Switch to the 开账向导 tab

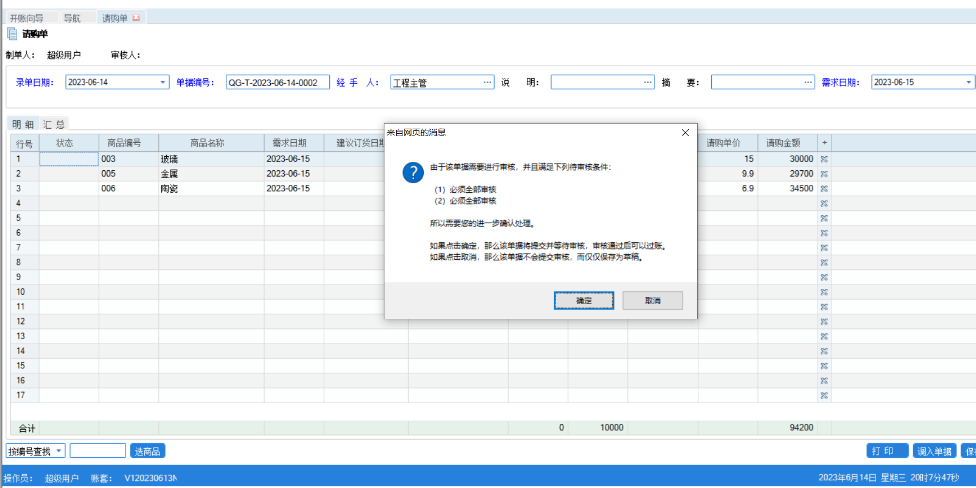tap(27, 19)
